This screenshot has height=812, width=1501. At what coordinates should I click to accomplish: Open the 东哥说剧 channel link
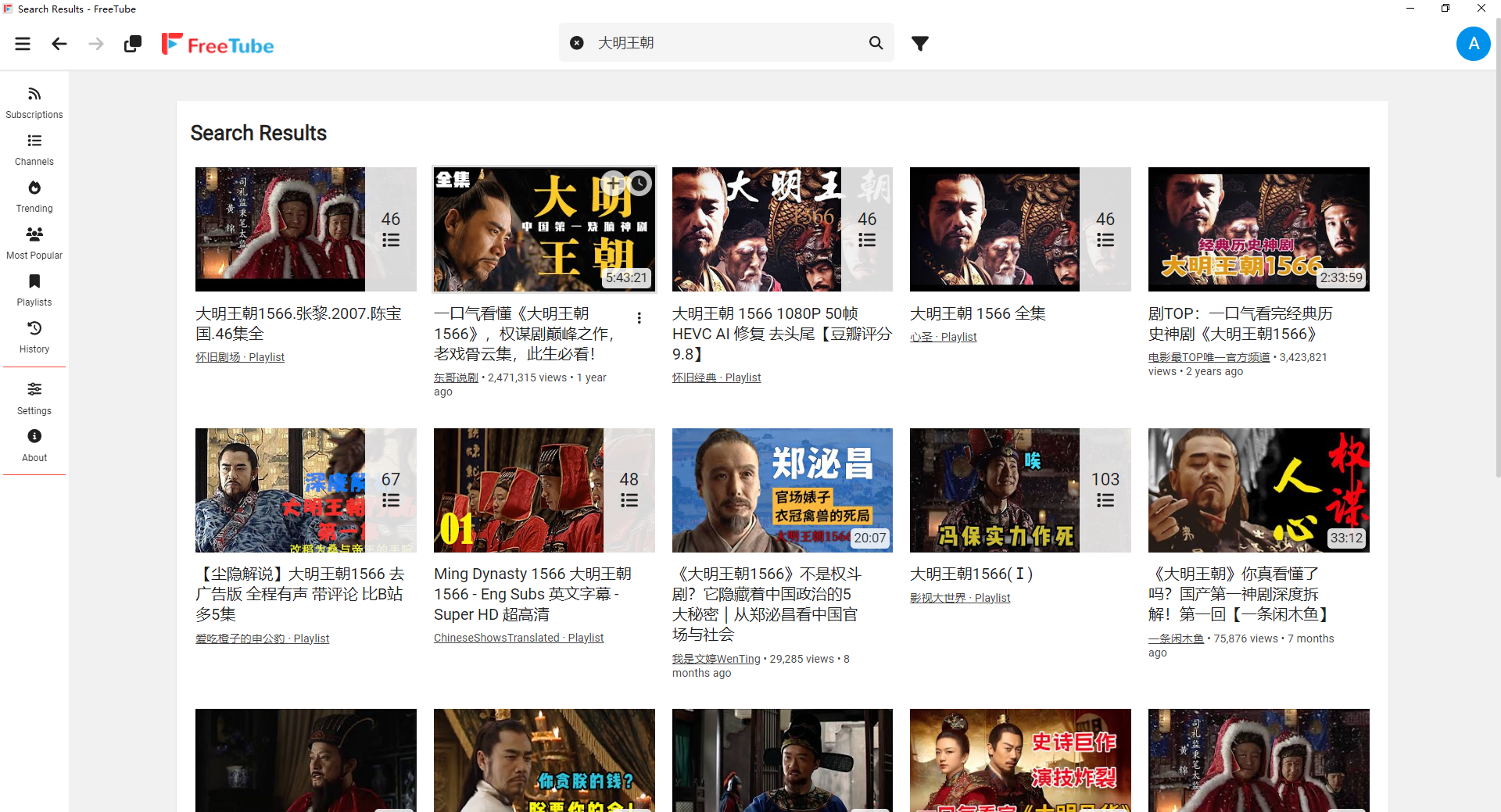456,377
